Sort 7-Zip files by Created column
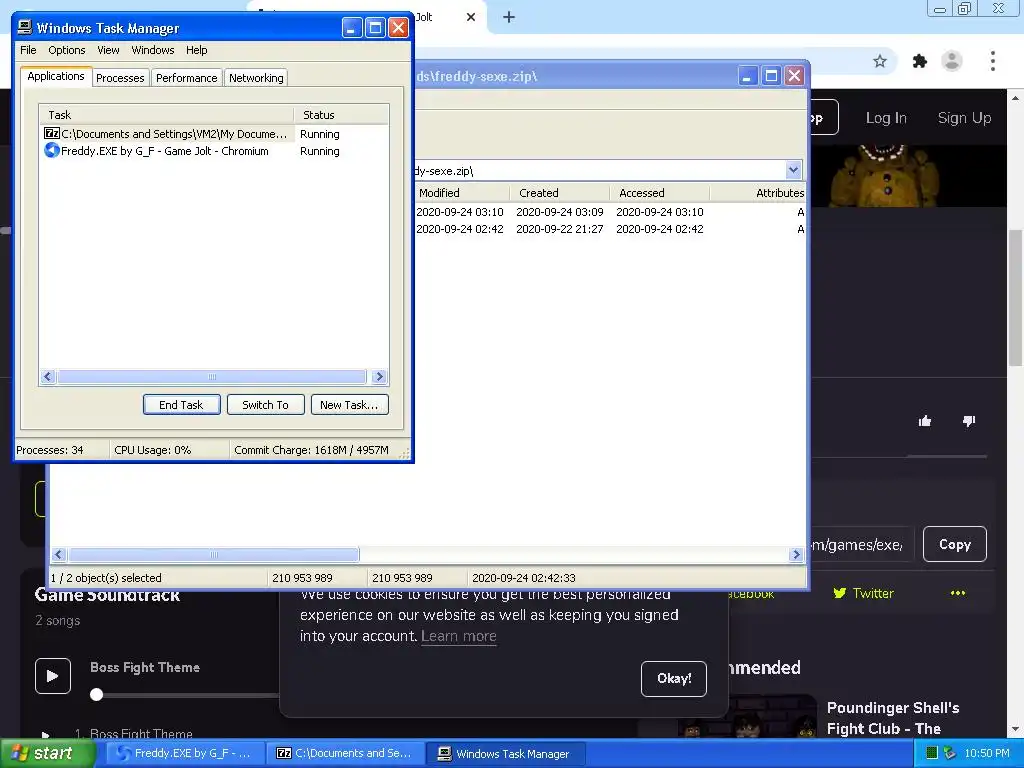 point(560,193)
